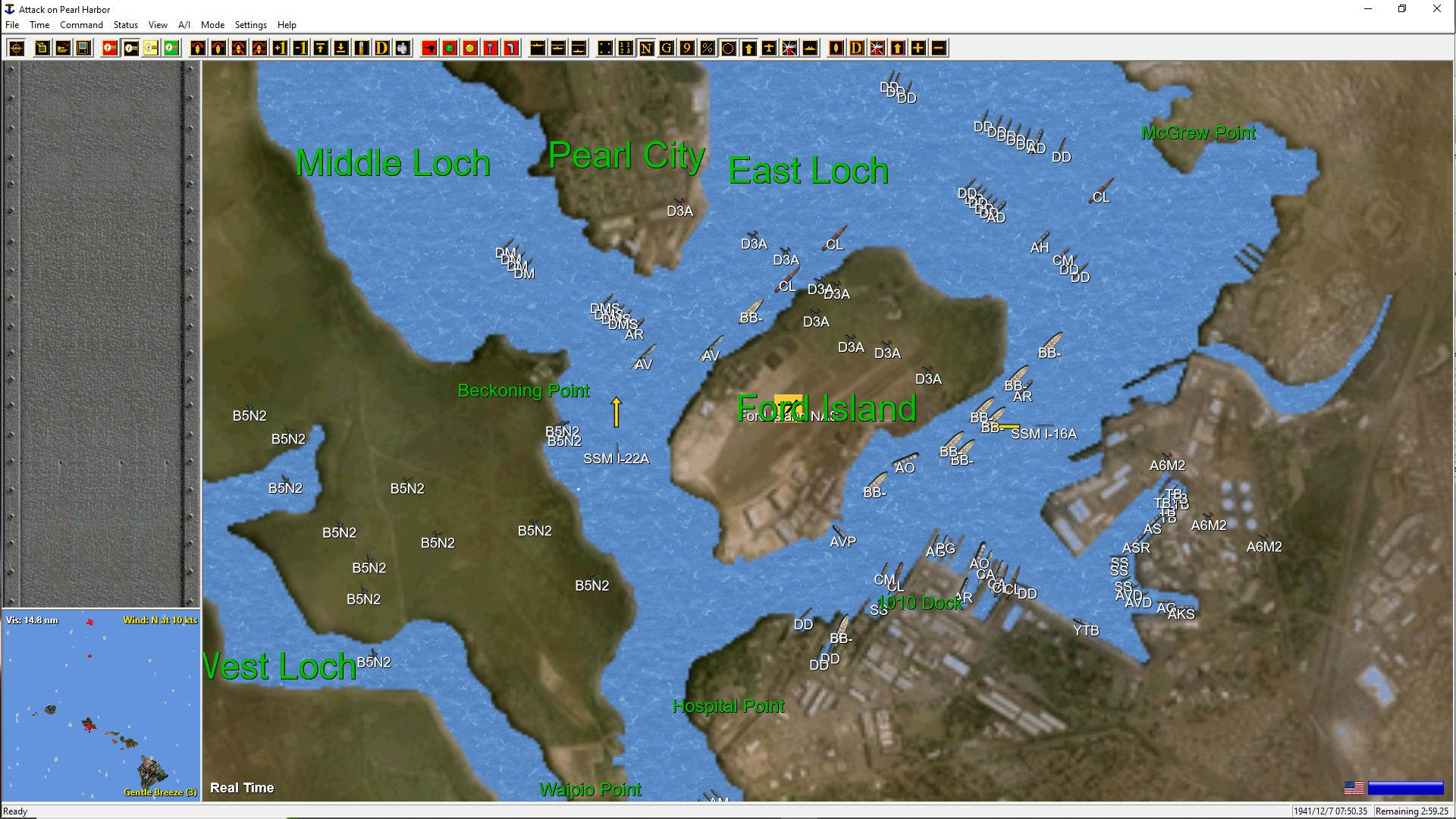1456x819 pixels.
Task: Toggle the yellow clock speed setting
Action: (149, 48)
